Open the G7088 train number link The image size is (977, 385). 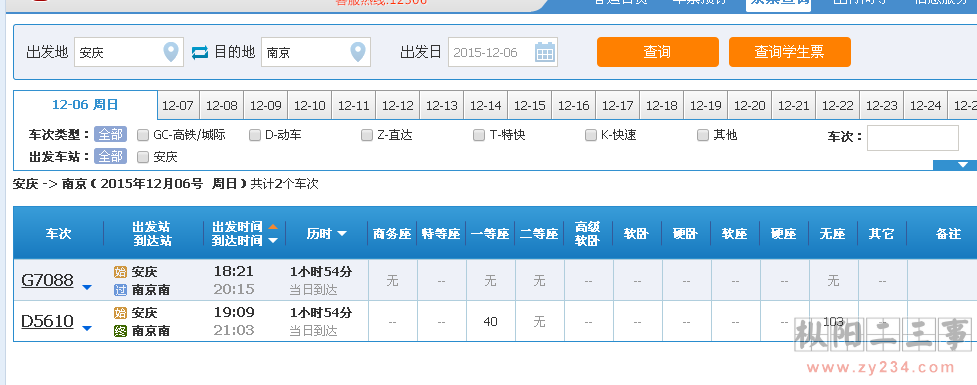pos(47,280)
